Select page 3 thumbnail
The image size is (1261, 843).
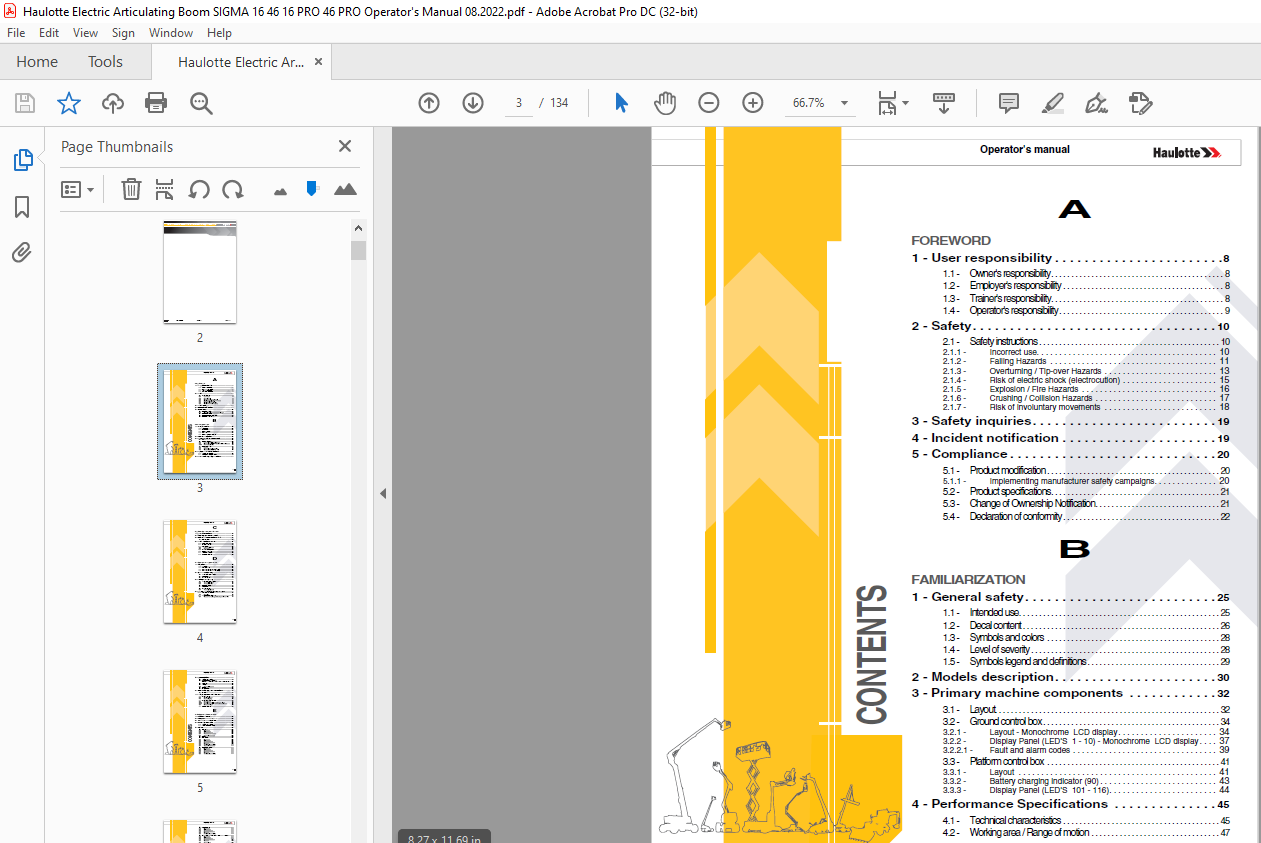click(x=200, y=420)
